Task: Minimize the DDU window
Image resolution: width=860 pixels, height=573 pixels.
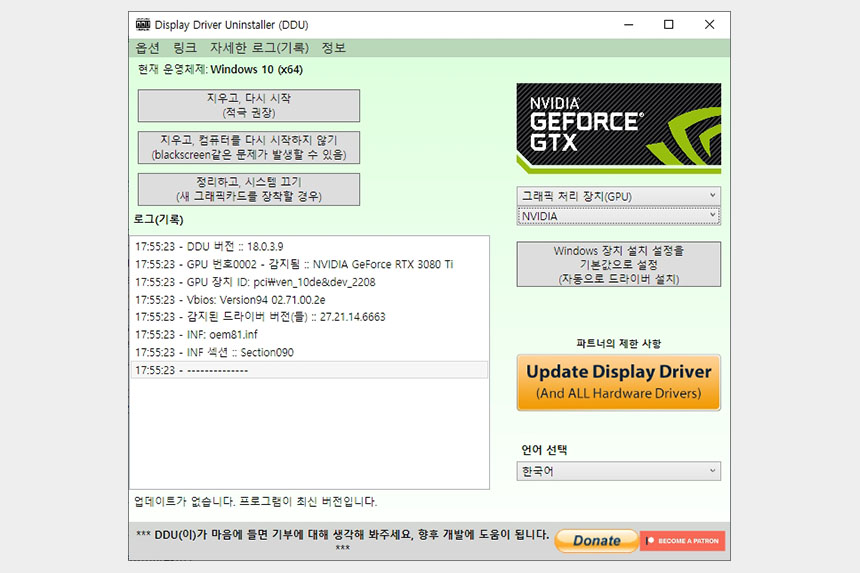Action: click(629, 25)
